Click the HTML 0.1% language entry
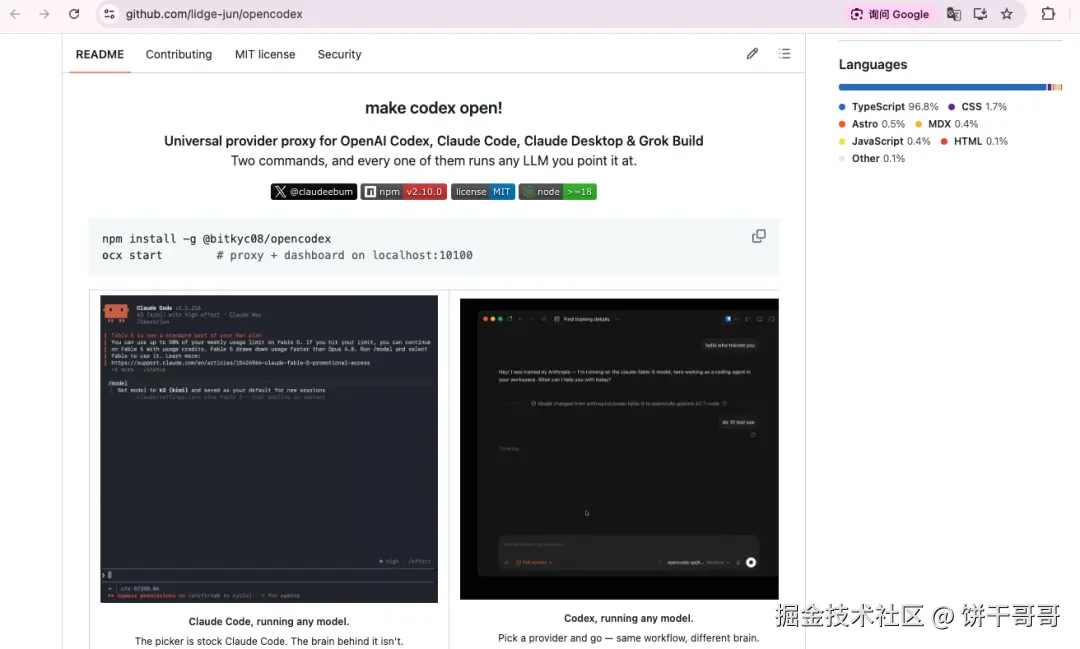The height and width of the screenshot is (649, 1080). tap(974, 141)
